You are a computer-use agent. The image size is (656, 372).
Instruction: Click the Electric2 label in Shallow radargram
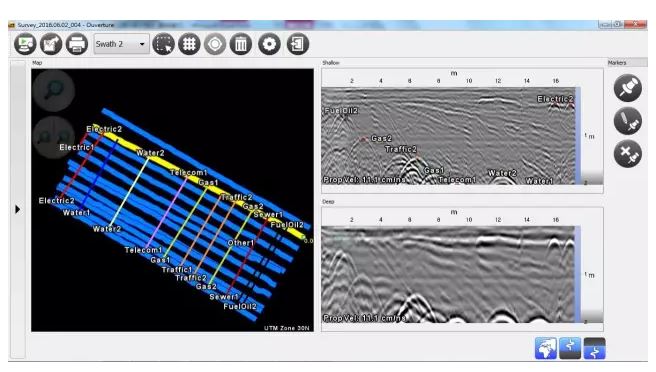pos(555,99)
